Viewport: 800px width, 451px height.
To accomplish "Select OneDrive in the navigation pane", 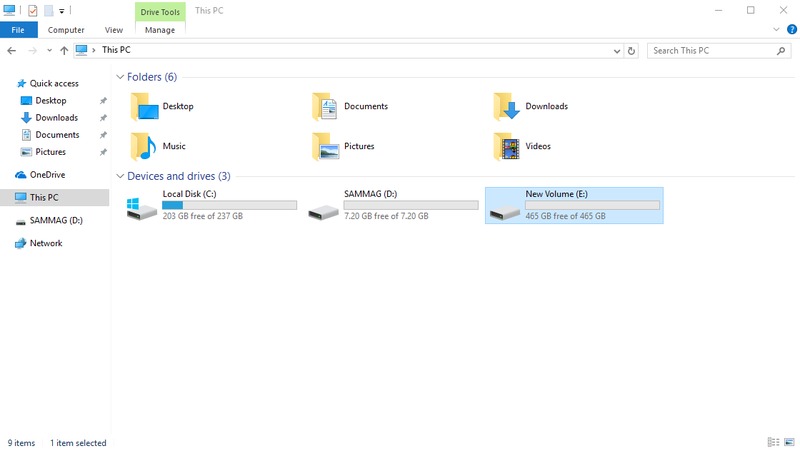I will pos(47,175).
